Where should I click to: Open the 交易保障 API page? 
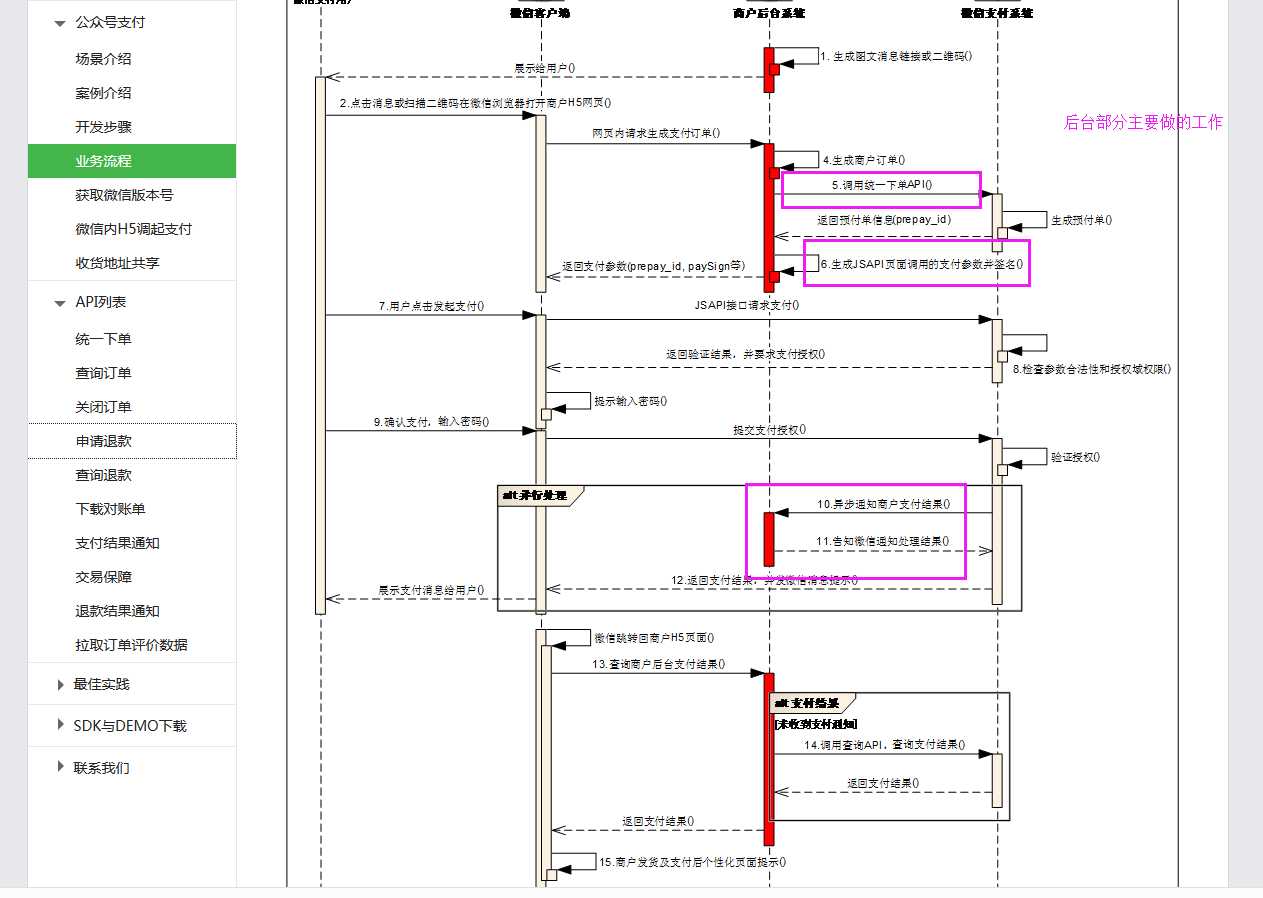click(x=103, y=577)
